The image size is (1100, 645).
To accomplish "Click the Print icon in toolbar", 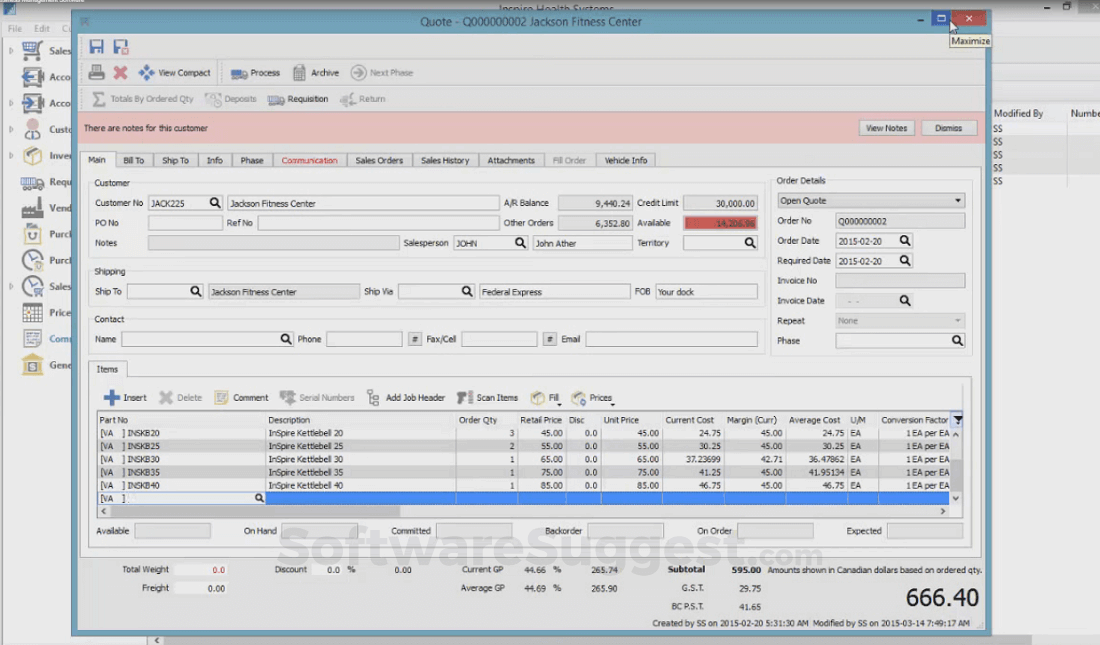I will click(x=97, y=72).
